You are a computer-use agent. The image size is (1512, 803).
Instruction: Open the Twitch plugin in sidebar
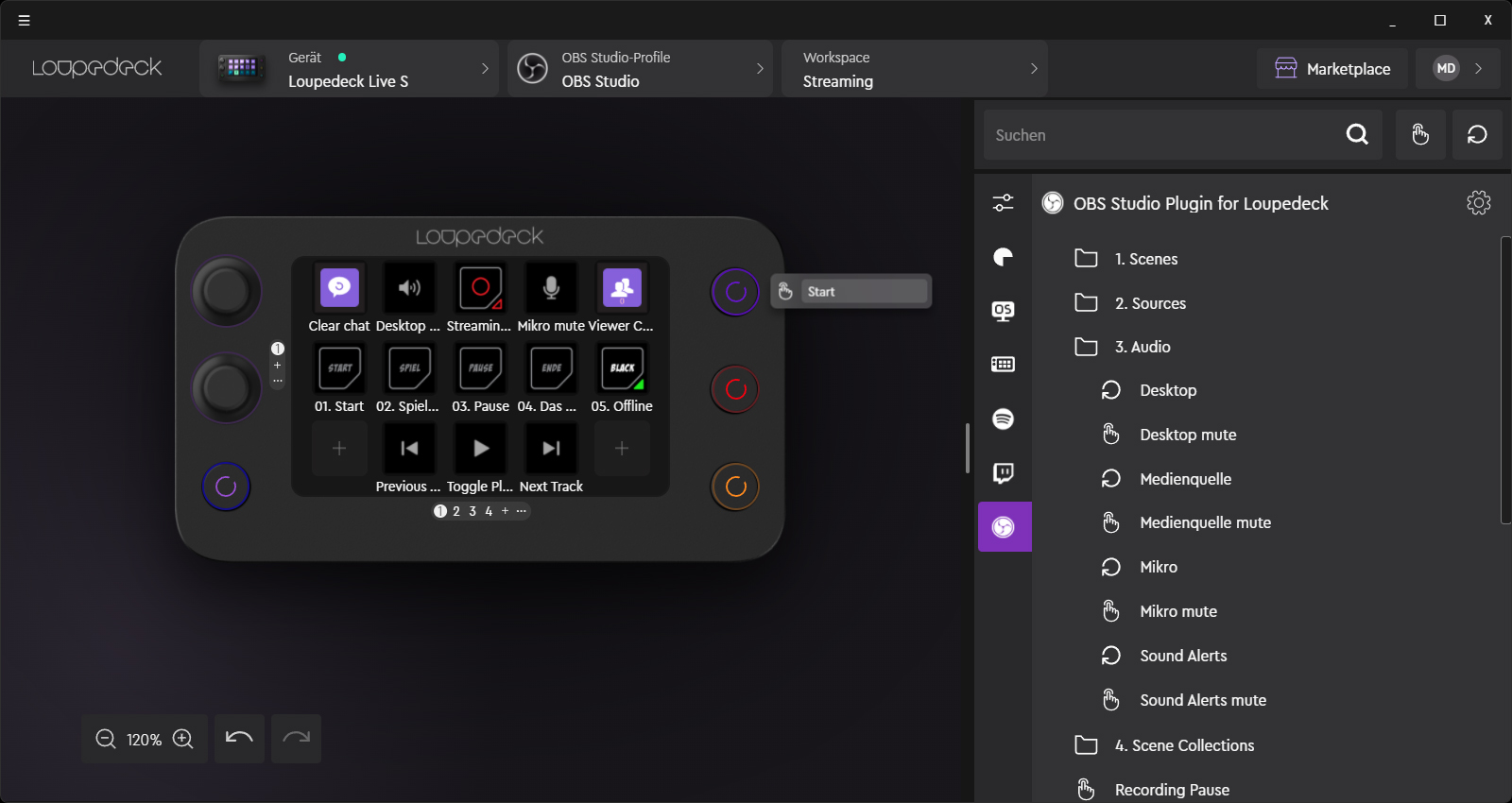click(1003, 472)
